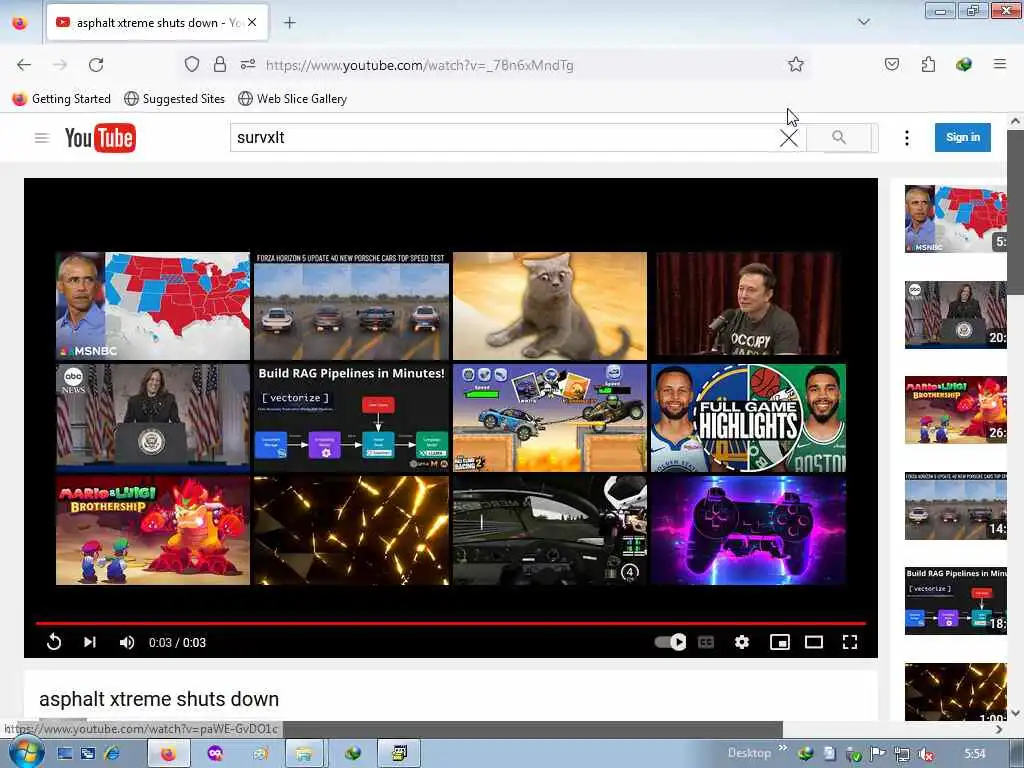
Task: Click the YouTube search box containing survxlt
Action: 504,138
